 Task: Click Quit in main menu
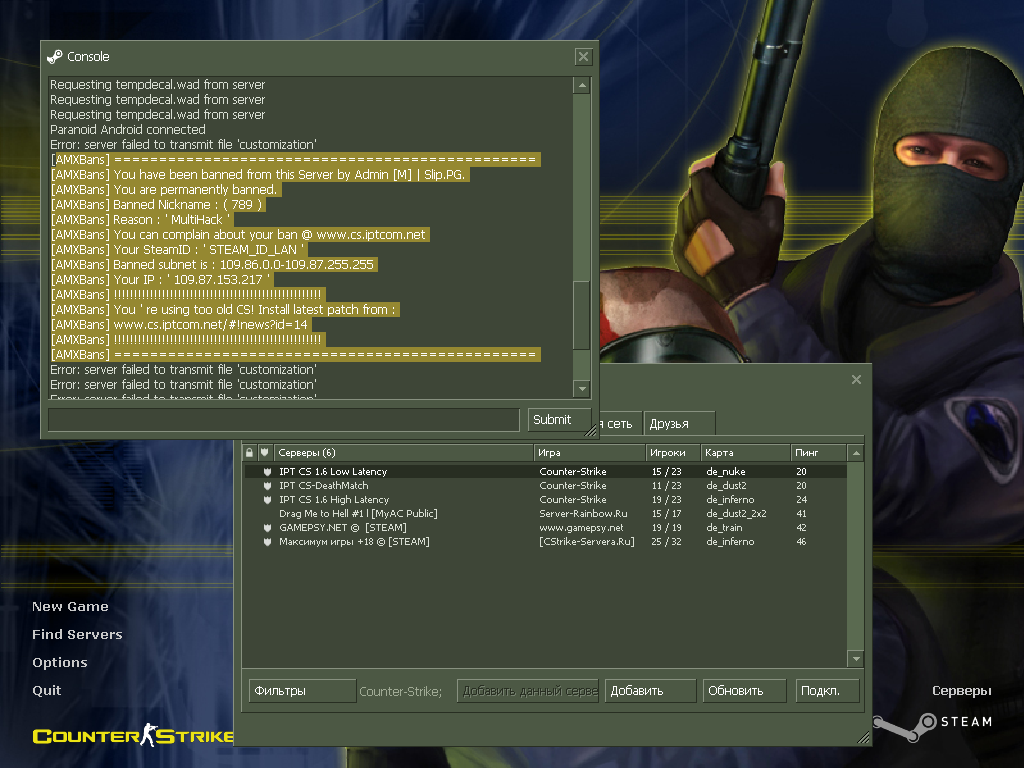[46, 691]
